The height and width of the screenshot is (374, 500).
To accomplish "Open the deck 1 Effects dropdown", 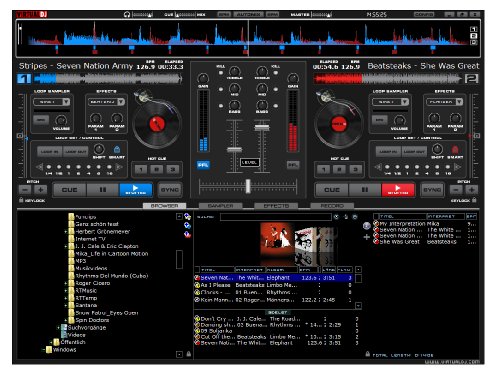I will pos(121,102).
